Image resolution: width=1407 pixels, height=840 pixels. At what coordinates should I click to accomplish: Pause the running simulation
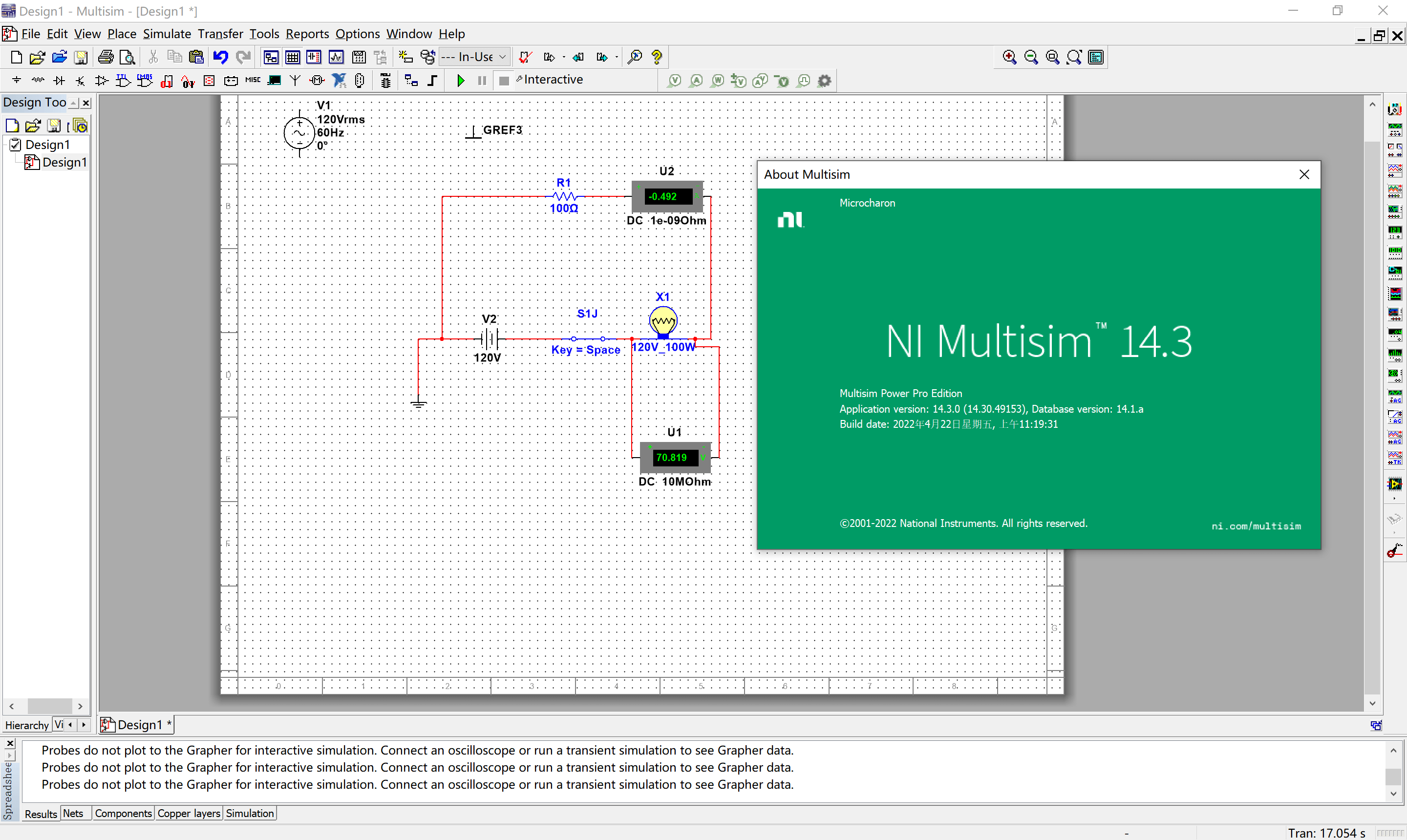pos(482,81)
